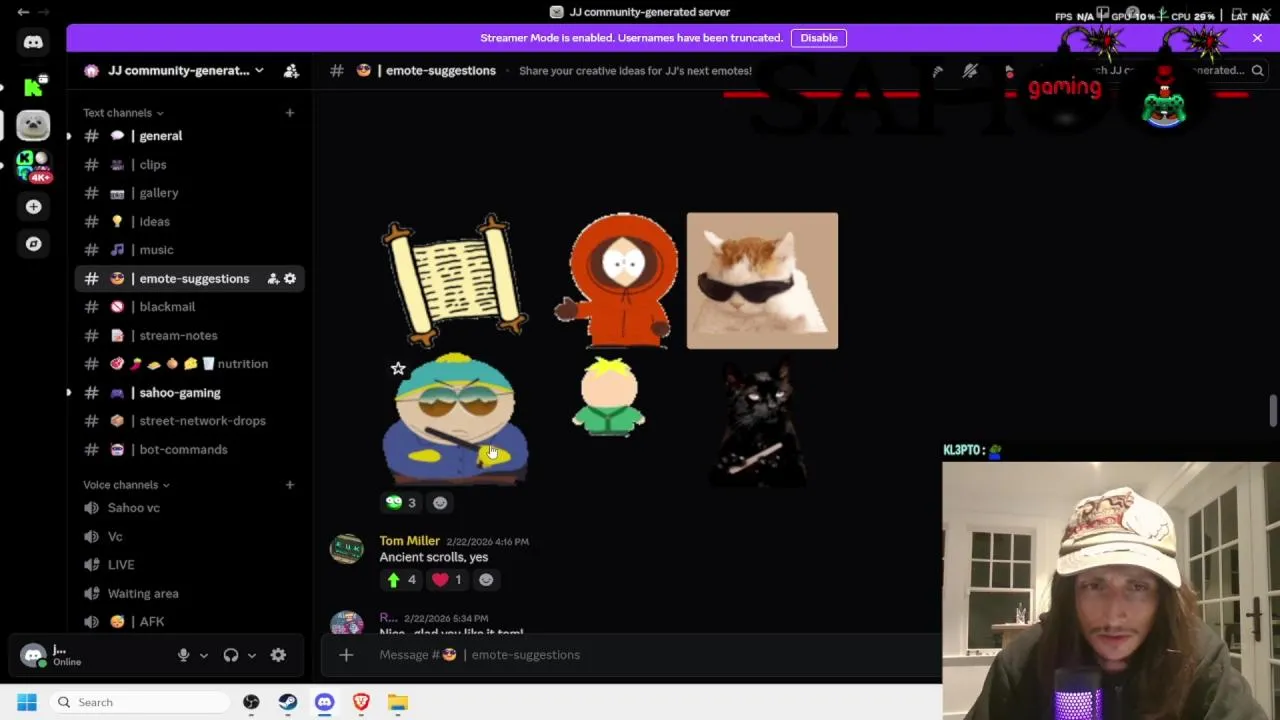Join LIVE voice channel
The width and height of the screenshot is (1280, 720).
190,565
